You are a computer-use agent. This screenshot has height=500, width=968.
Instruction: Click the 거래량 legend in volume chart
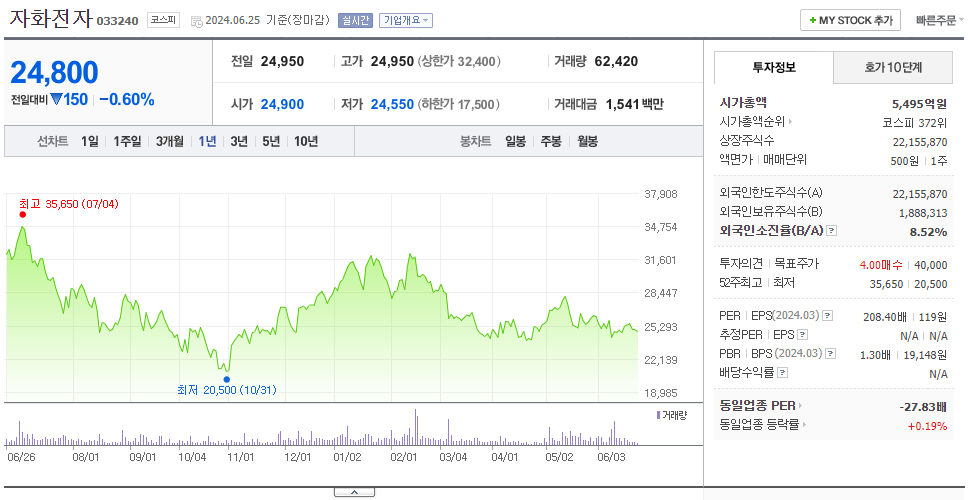671,415
